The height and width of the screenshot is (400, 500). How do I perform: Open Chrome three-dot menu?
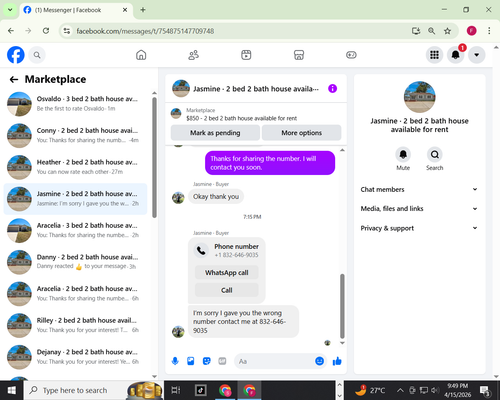pyautogui.click(x=489, y=31)
